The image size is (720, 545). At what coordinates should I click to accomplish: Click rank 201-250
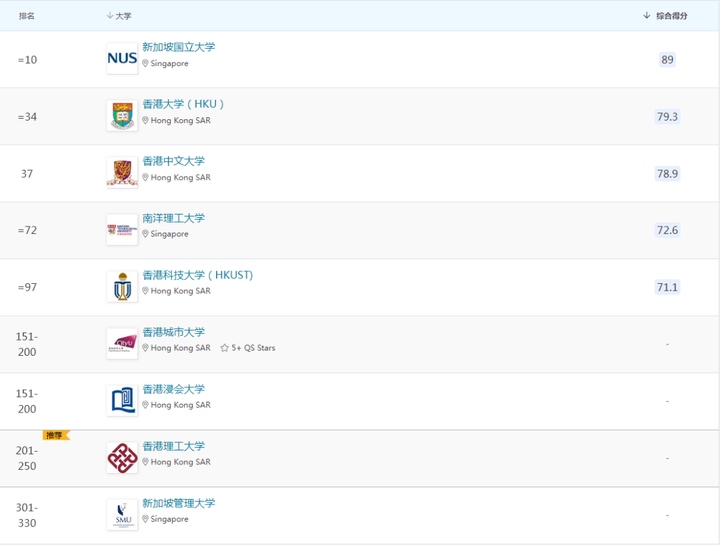click(27, 458)
